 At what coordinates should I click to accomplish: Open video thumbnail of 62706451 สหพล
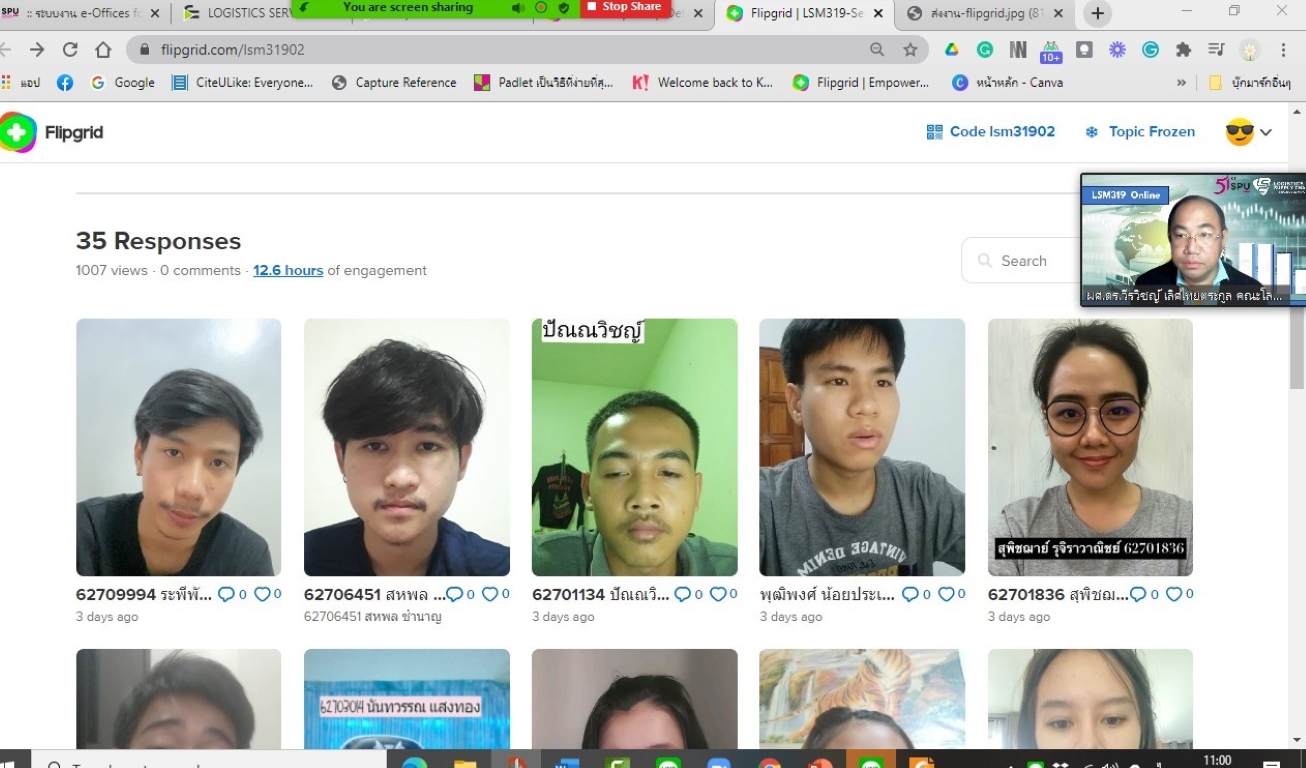coord(407,447)
